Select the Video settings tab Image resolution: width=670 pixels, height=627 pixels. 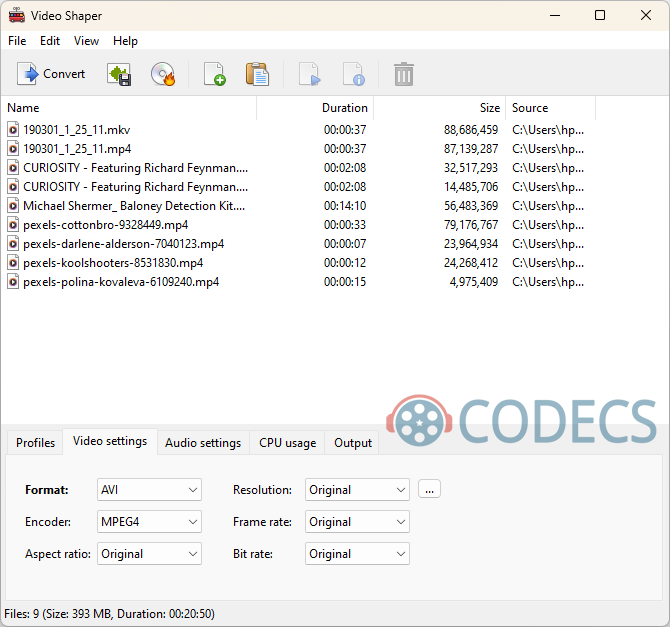pos(110,441)
